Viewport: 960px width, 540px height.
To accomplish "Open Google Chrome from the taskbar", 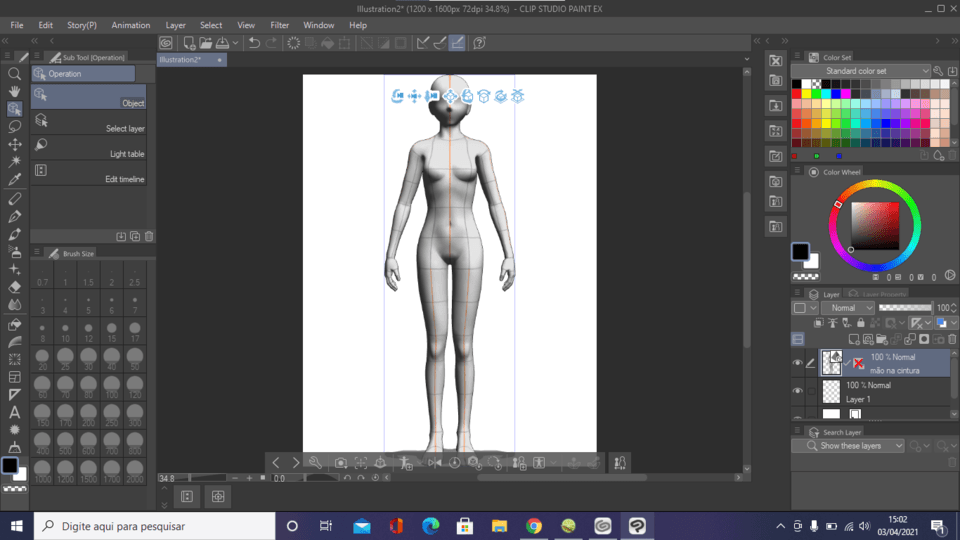I will [533, 526].
